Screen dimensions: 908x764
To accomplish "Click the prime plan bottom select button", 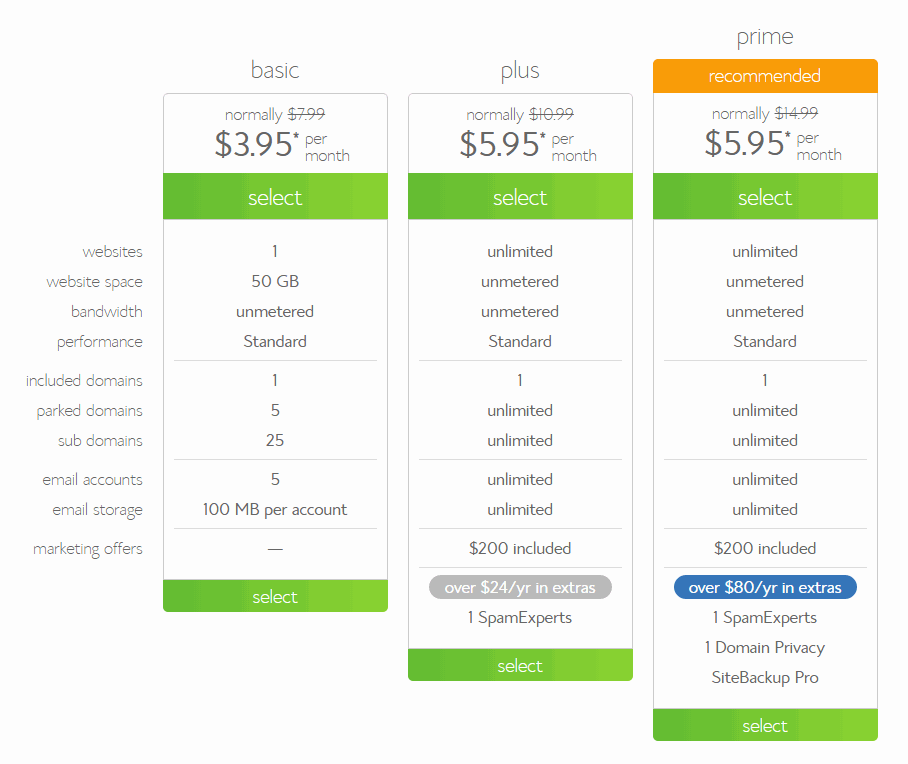I will point(765,725).
